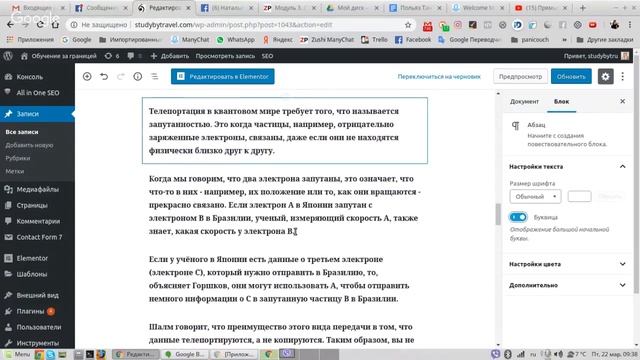The image size is (640, 360).
Task: Click Добавить in admin bar
Action: 170,56
